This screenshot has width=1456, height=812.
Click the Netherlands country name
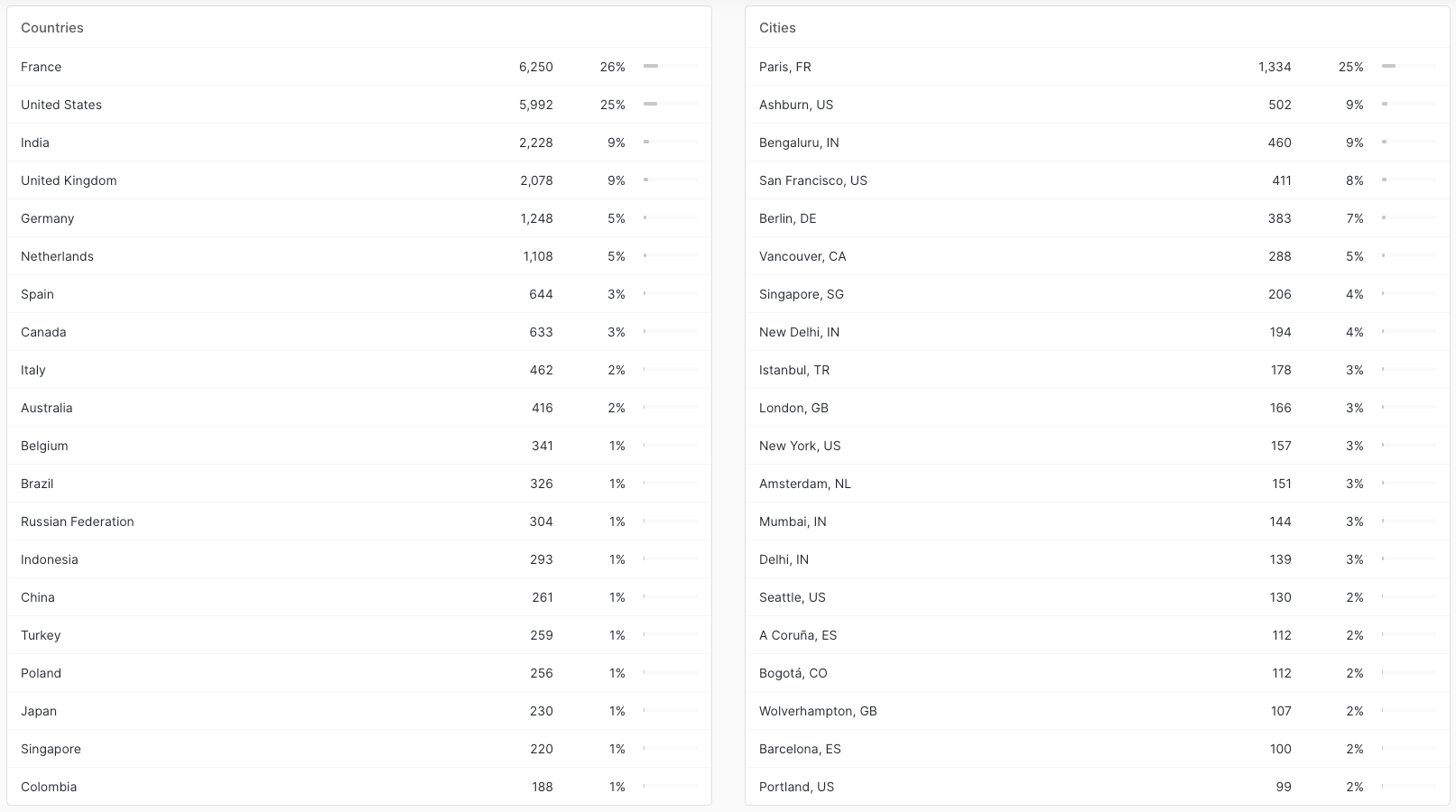(57, 256)
